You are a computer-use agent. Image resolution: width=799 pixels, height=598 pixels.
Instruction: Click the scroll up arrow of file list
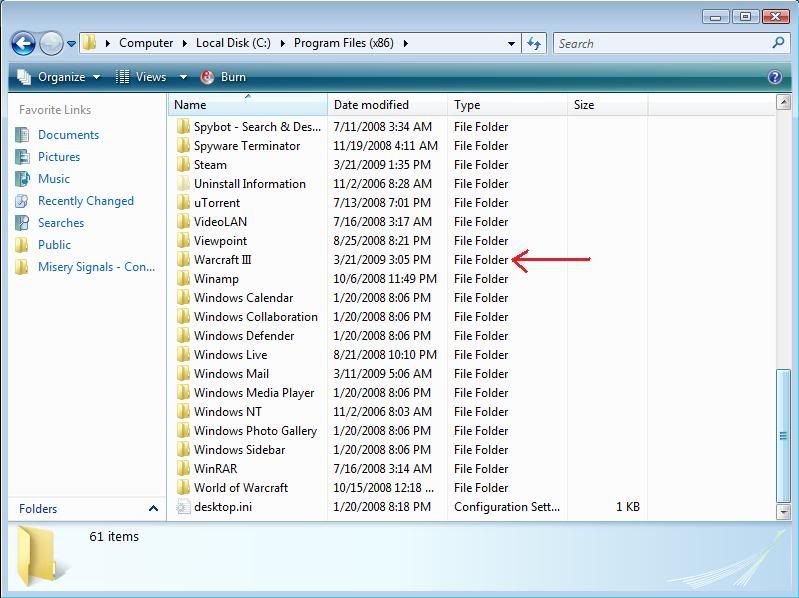(783, 103)
